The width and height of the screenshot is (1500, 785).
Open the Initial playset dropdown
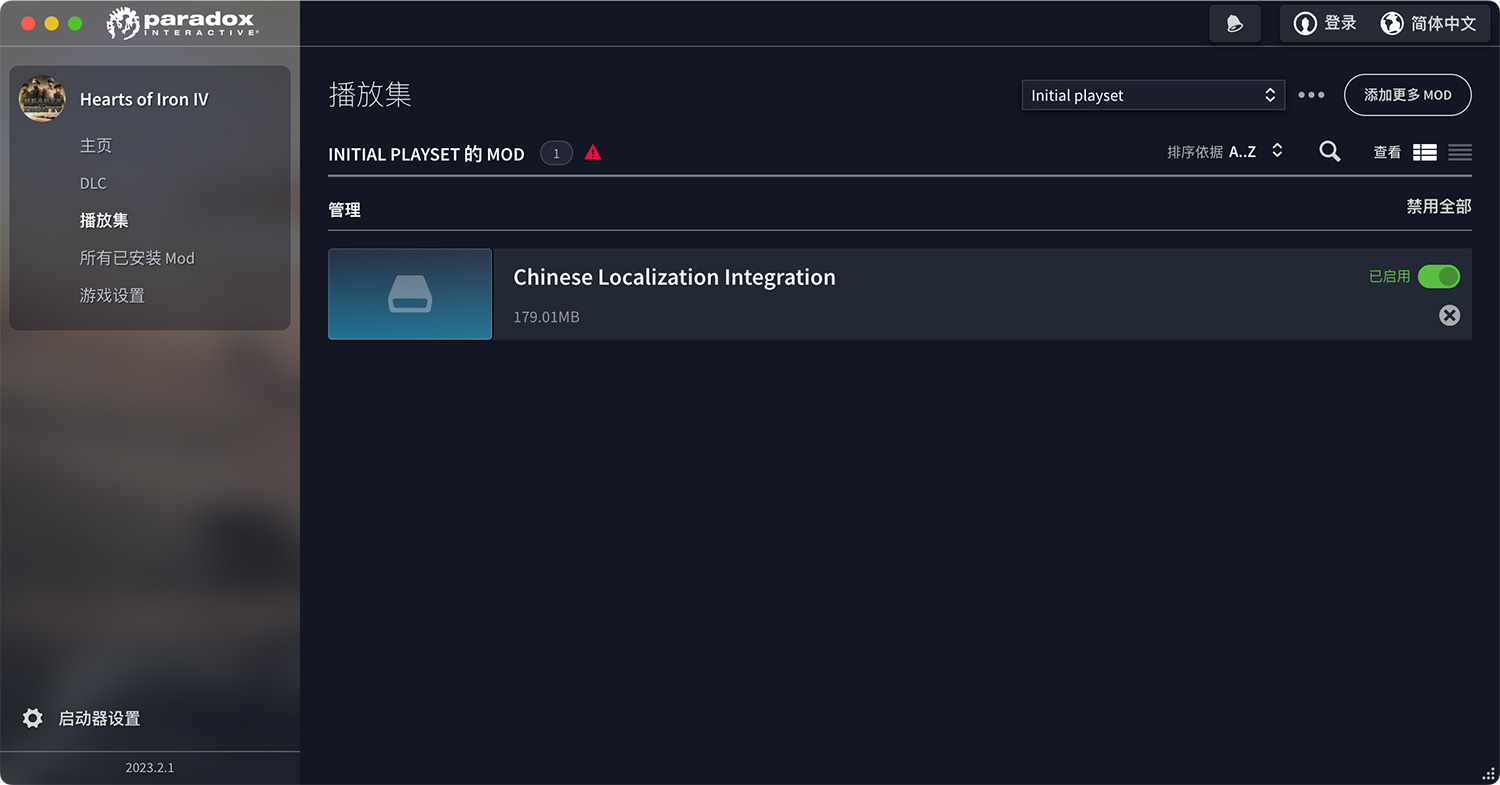coord(1153,95)
